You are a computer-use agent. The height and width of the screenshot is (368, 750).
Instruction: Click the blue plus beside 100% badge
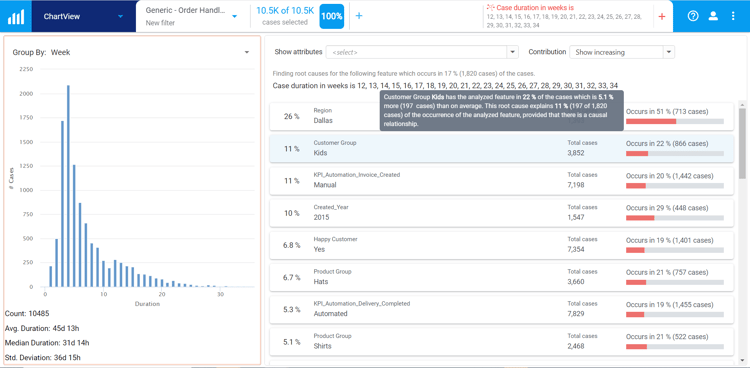(359, 16)
